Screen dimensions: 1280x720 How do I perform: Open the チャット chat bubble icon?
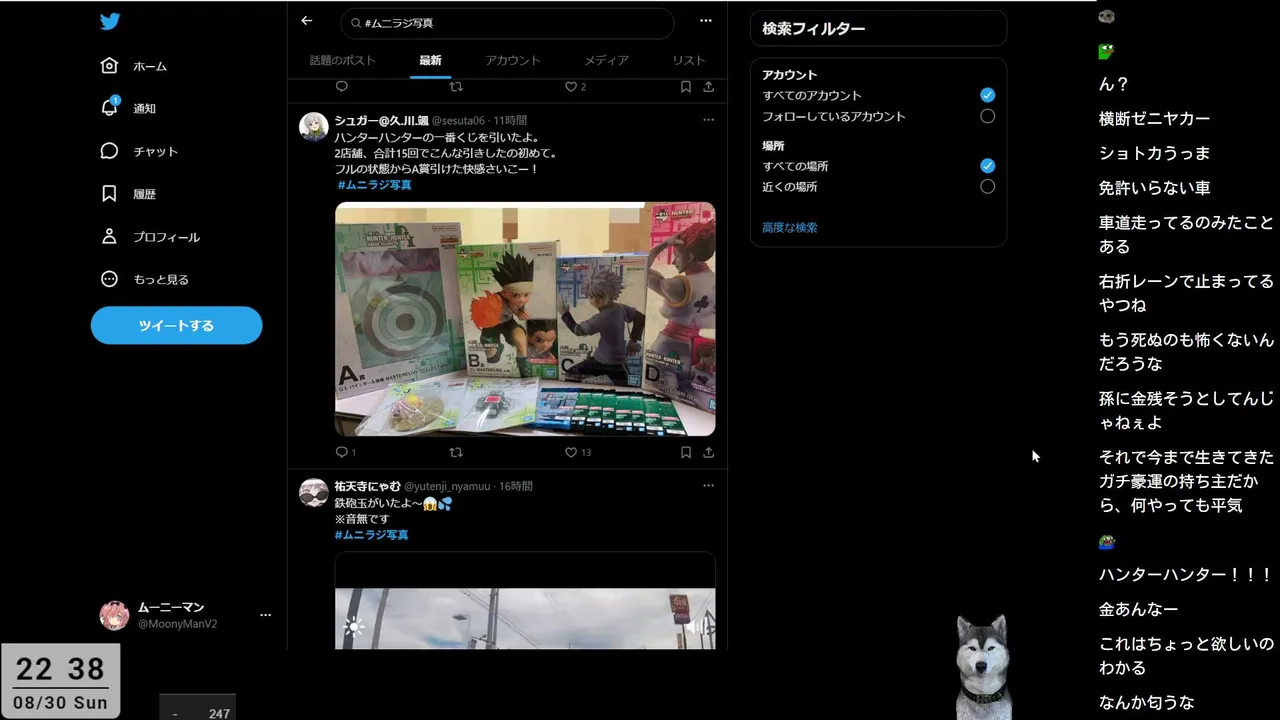[x=110, y=151]
